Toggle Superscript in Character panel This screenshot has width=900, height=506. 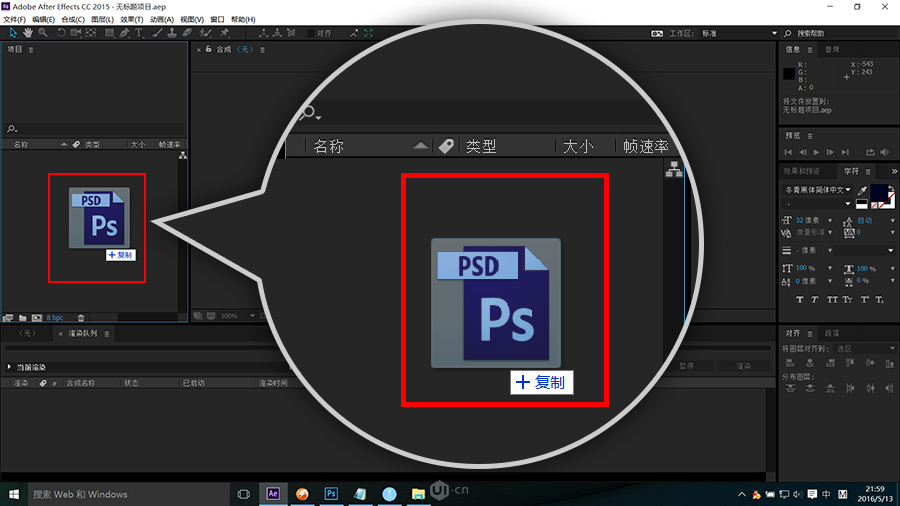tap(864, 299)
